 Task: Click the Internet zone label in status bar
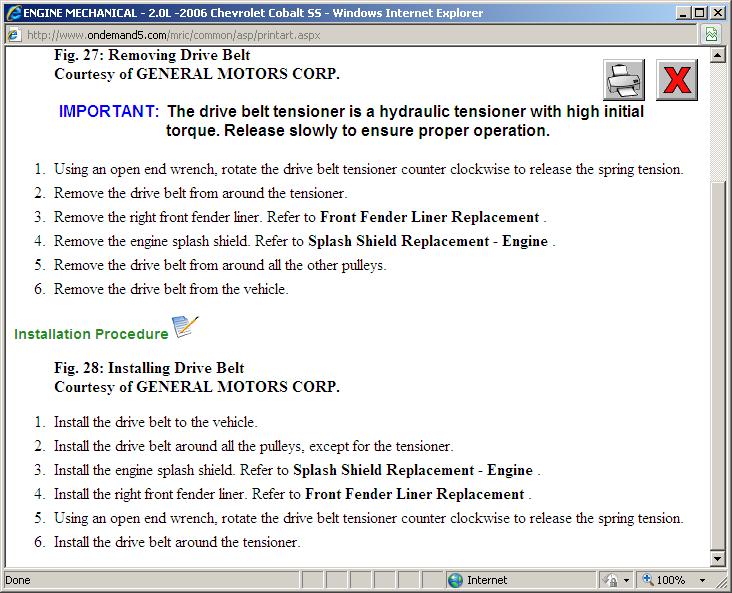point(487,580)
